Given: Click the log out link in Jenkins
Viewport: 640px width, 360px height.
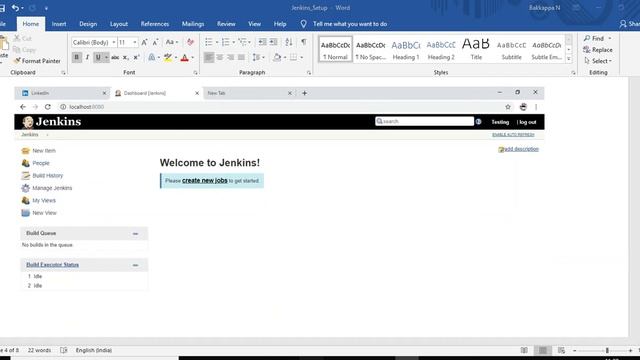Looking at the screenshot, I should click(527, 122).
